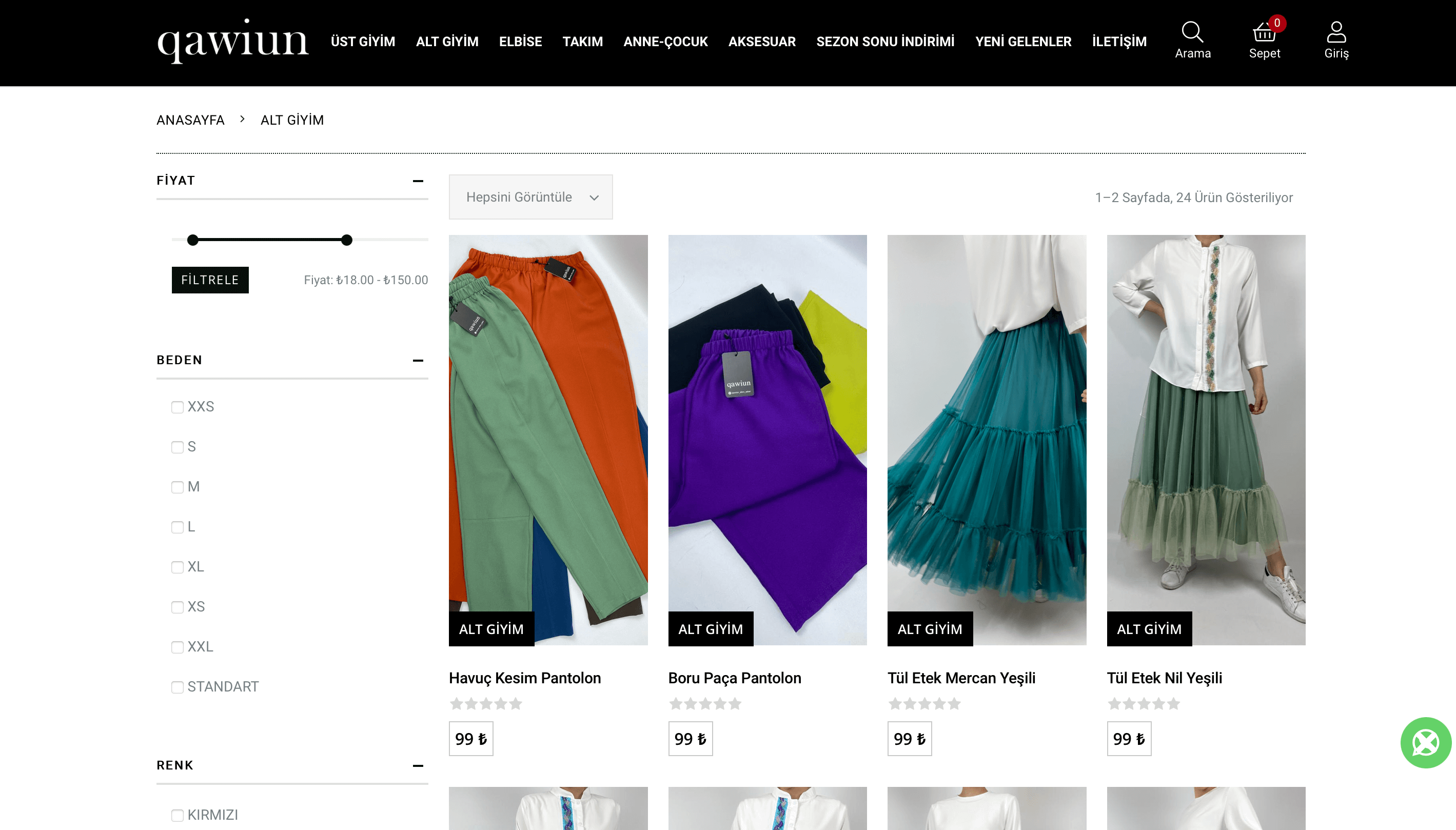Tick the KIRMIZI color checkbox
The image size is (1456, 830).
(178, 815)
